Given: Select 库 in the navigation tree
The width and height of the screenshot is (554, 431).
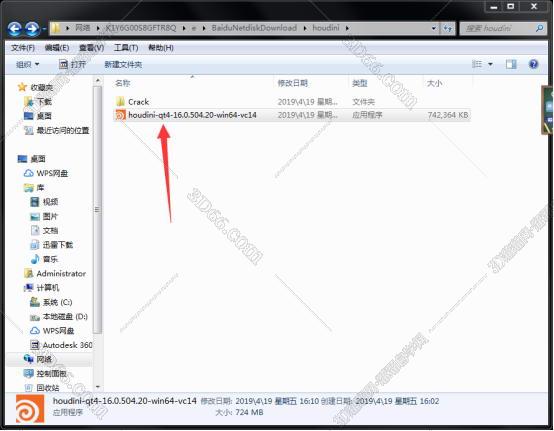Looking at the screenshot, I should pyautogui.click(x=40, y=188).
